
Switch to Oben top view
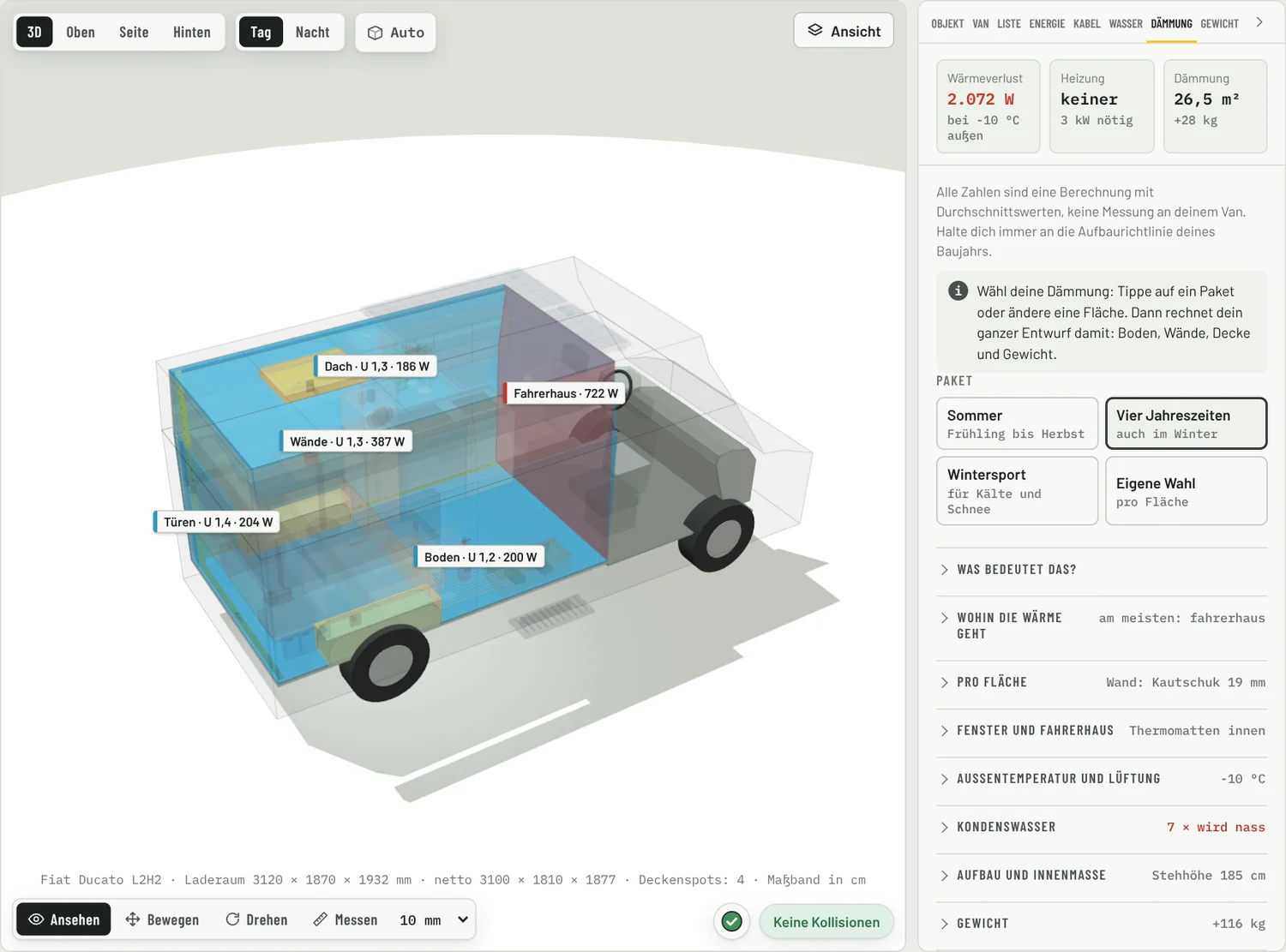click(81, 32)
